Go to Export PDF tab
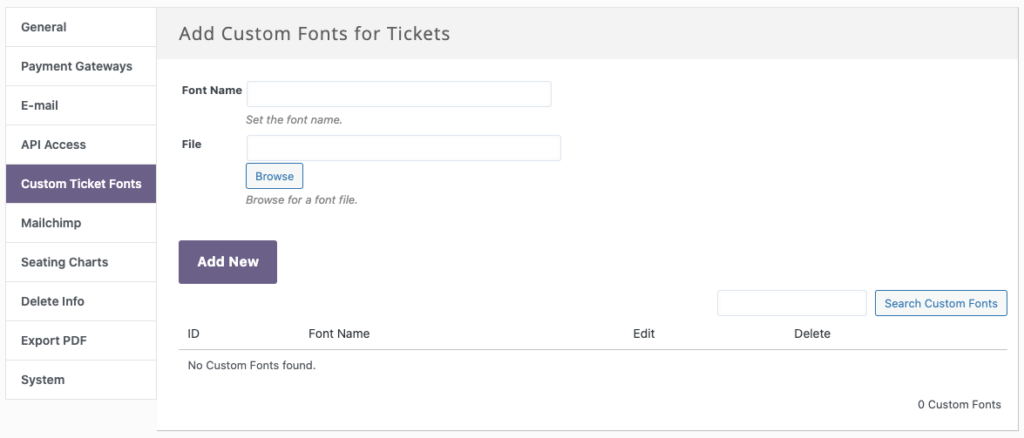The width and height of the screenshot is (1024, 438). pos(81,341)
